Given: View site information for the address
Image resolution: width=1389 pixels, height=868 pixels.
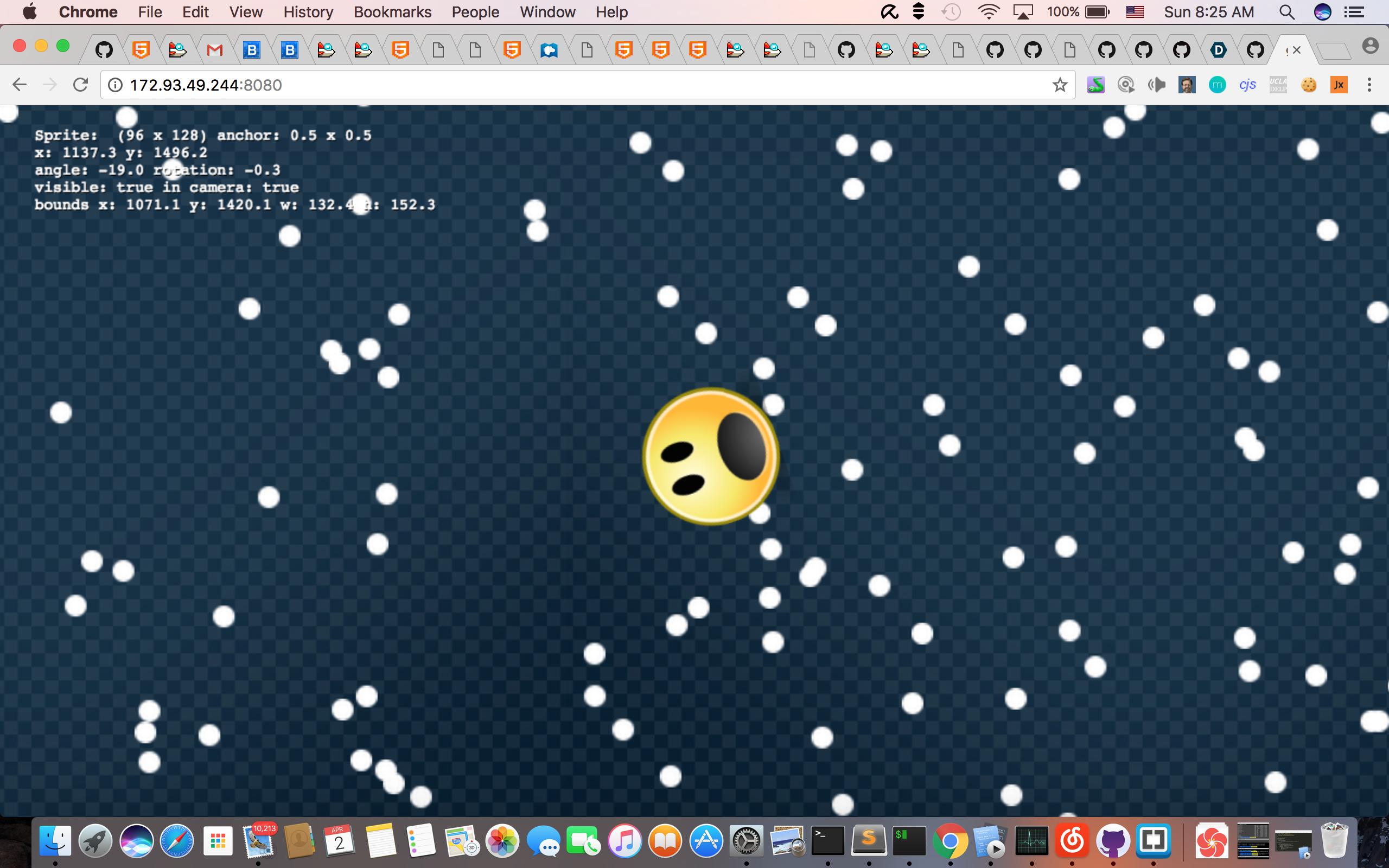Looking at the screenshot, I should 116,85.
